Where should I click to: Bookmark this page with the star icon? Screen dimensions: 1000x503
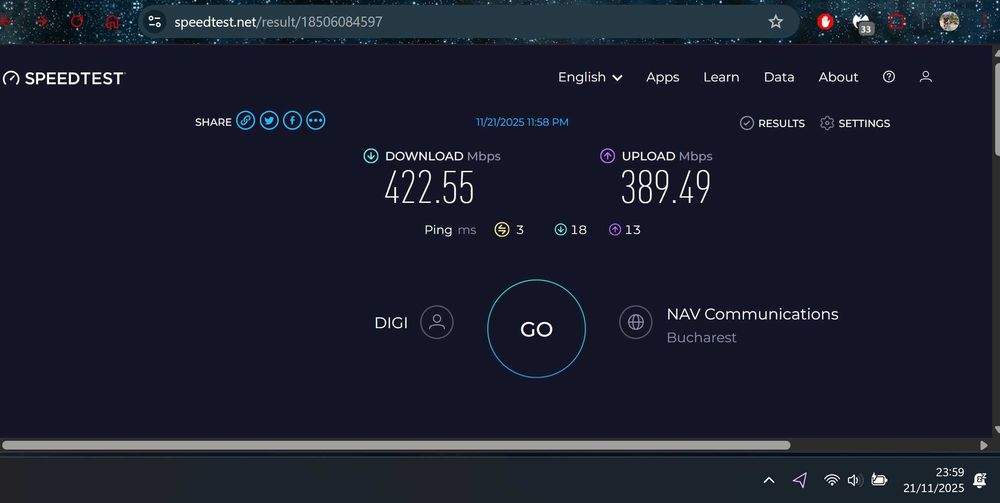[776, 22]
